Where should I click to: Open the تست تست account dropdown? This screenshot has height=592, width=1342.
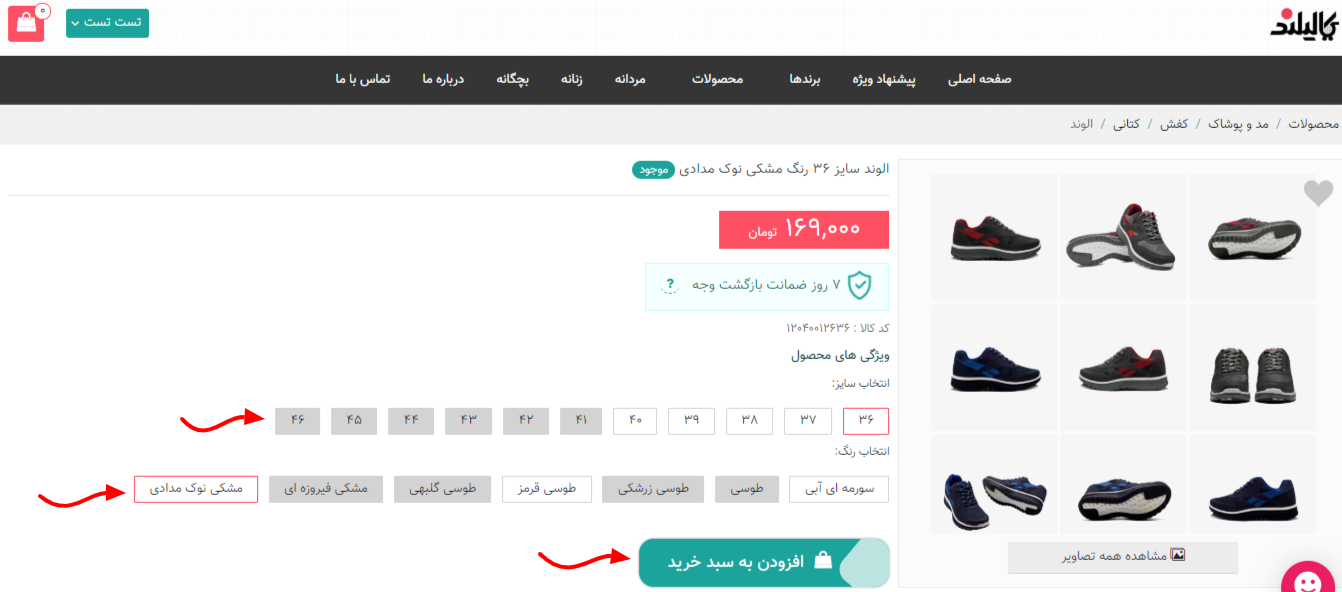pyautogui.click(x=107, y=23)
